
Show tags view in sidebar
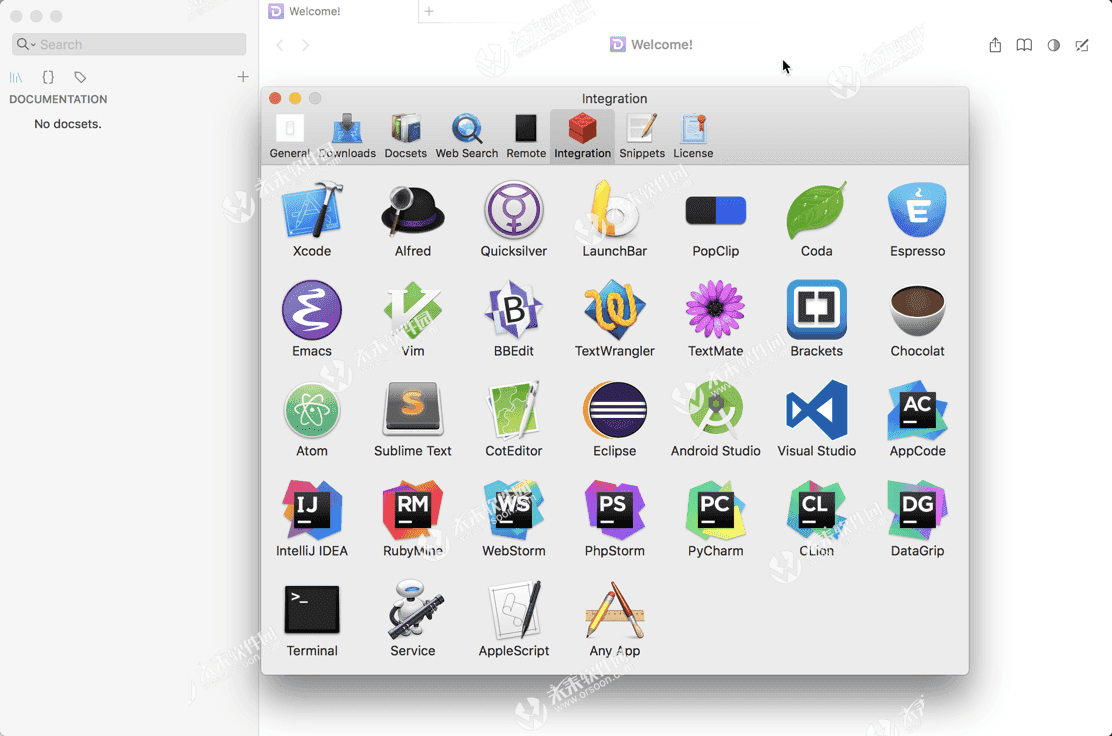coord(80,77)
